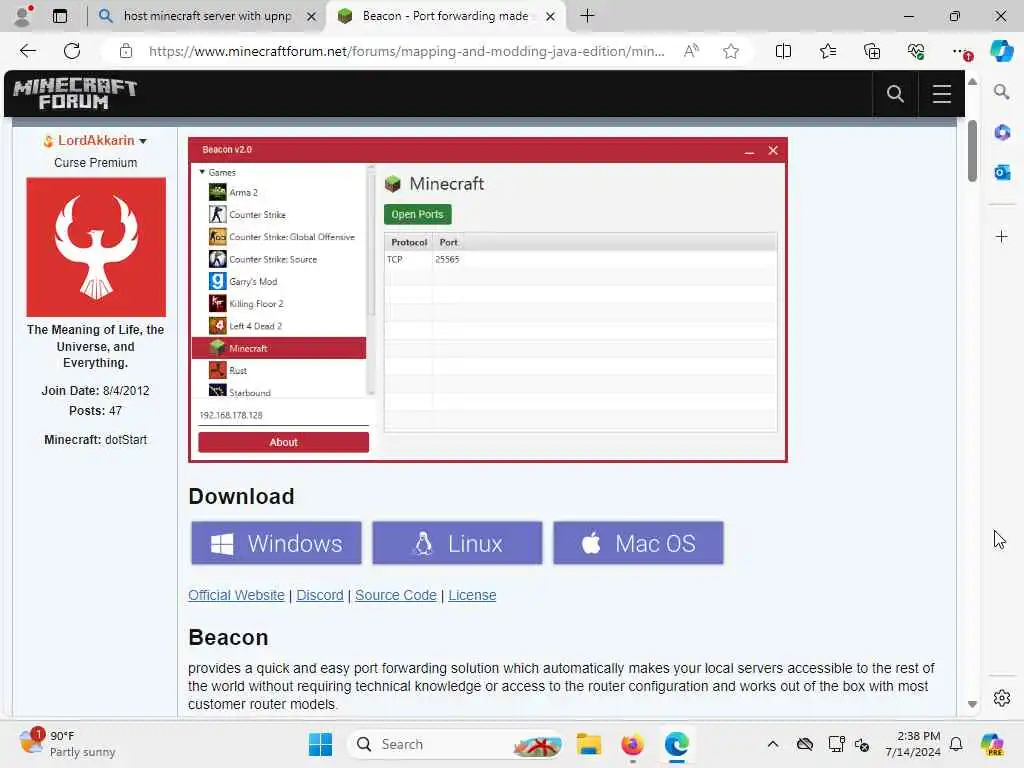Open Microsoft 365 sidebar icon
The height and width of the screenshot is (768, 1024).
pyautogui.click(x=1002, y=133)
